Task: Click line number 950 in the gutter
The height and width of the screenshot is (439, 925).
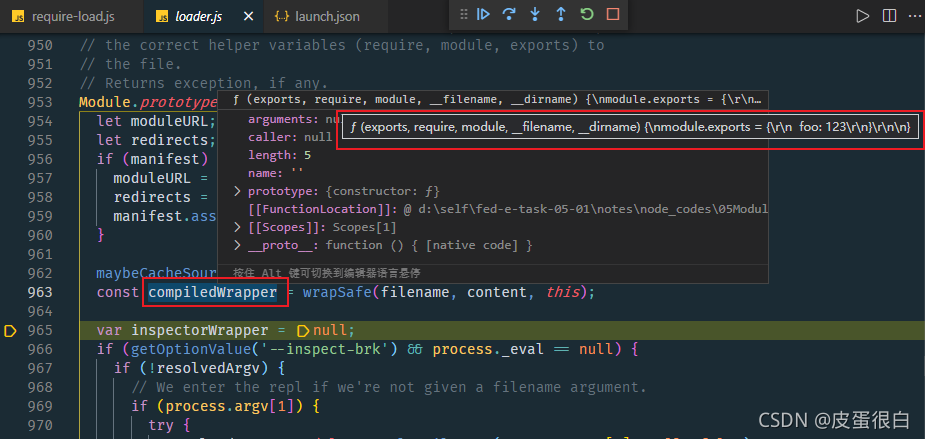Action: pyautogui.click(x=40, y=45)
